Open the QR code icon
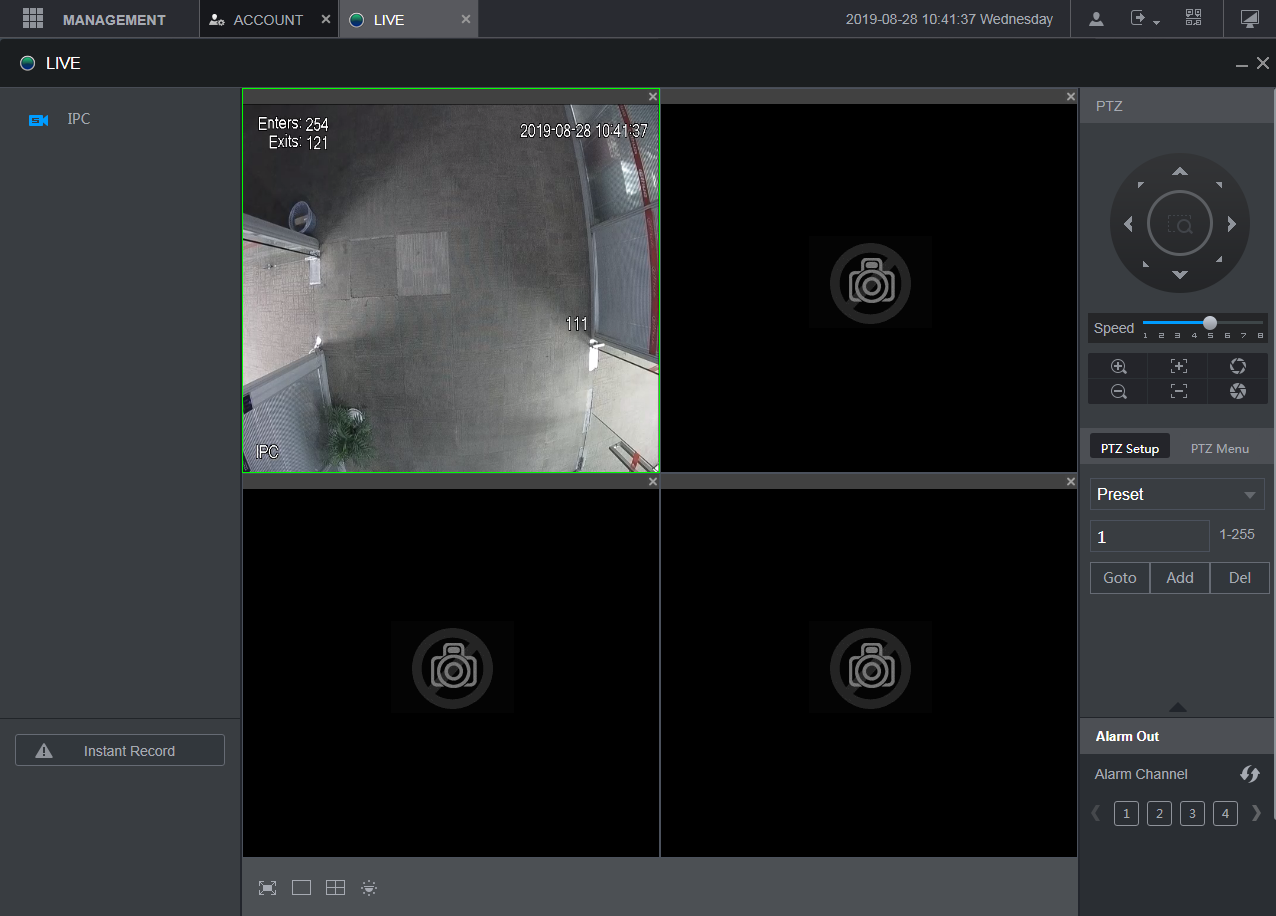Screen dimensions: 1276x916 tap(1193, 18)
